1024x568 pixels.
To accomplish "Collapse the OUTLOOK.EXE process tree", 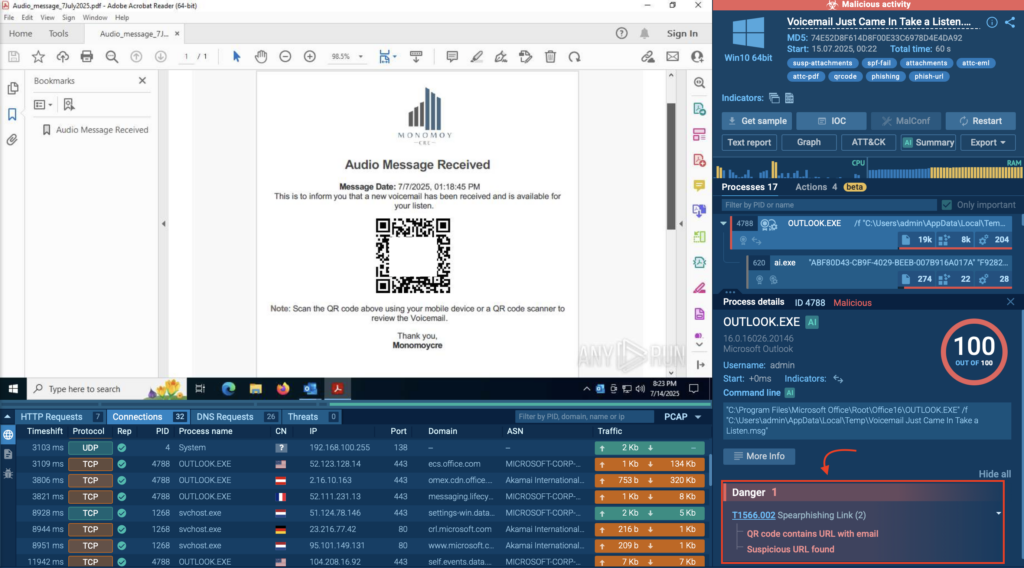I will 725,224.
